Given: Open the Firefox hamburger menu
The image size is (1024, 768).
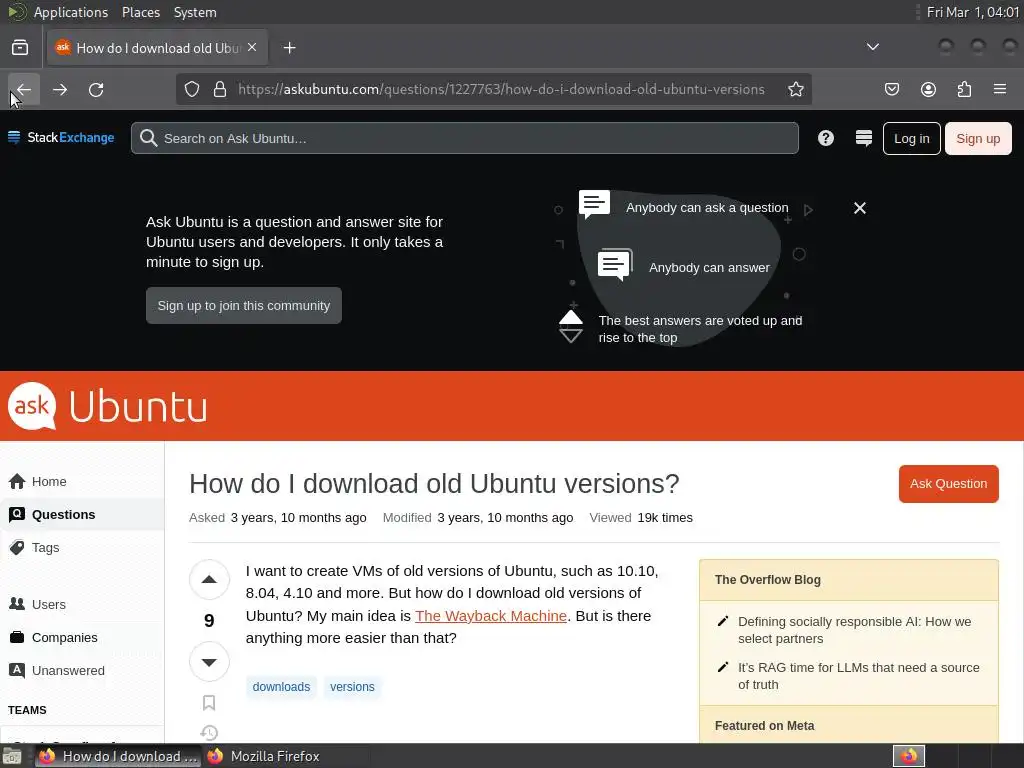Looking at the screenshot, I should click(x=1000, y=89).
